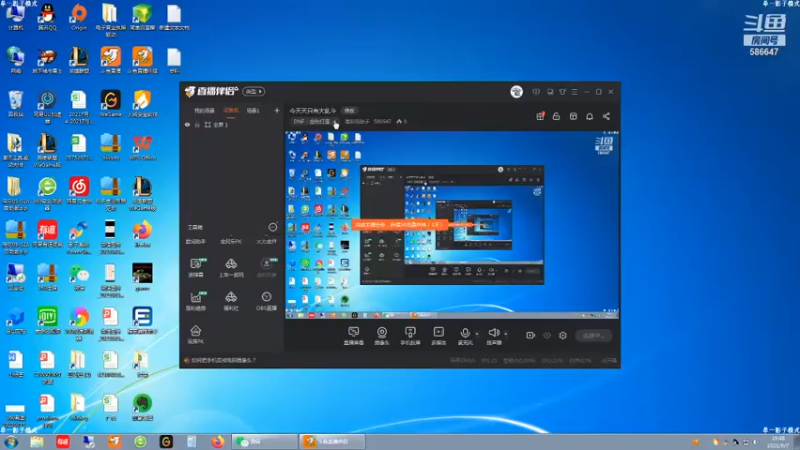This screenshot has width=800, height=450.
Task: Open the notification bell
Action: 589,116
